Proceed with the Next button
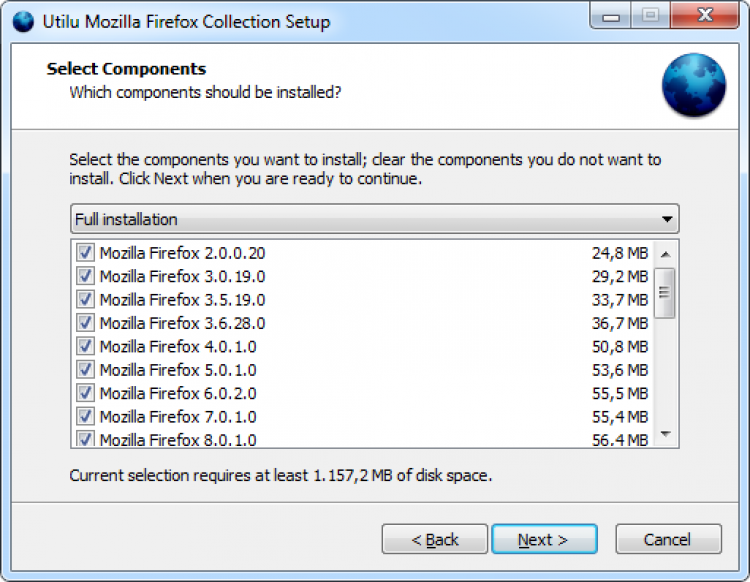This screenshot has height=582, width=750. [544, 539]
